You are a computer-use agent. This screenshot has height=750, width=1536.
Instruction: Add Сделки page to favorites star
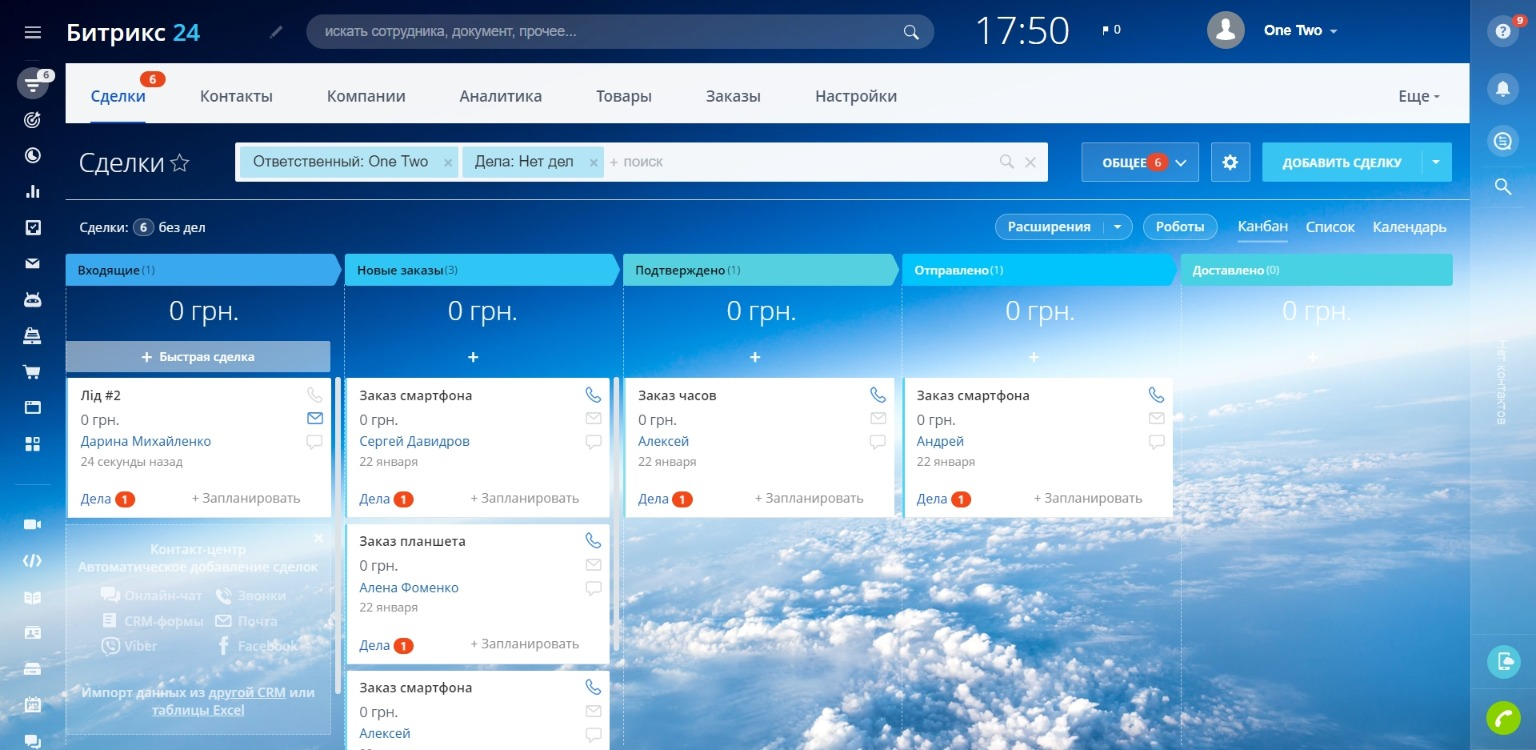[x=180, y=163]
